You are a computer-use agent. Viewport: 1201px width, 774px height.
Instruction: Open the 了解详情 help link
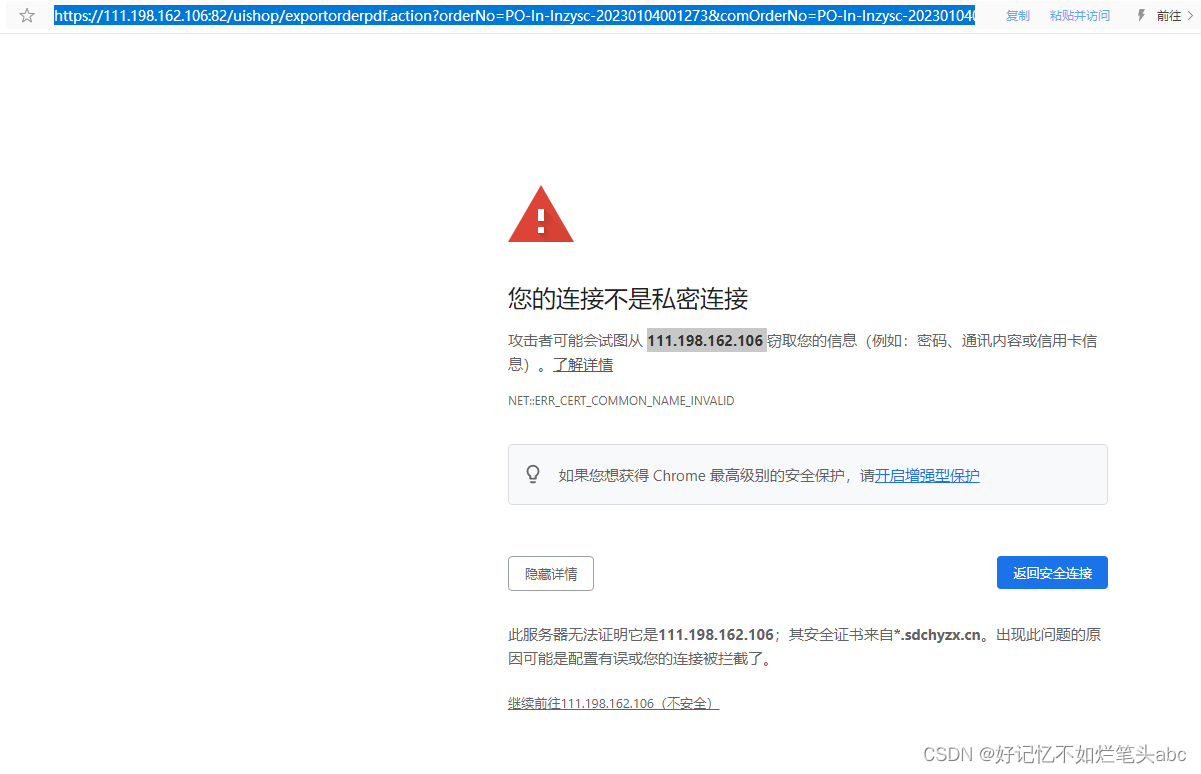click(x=583, y=364)
